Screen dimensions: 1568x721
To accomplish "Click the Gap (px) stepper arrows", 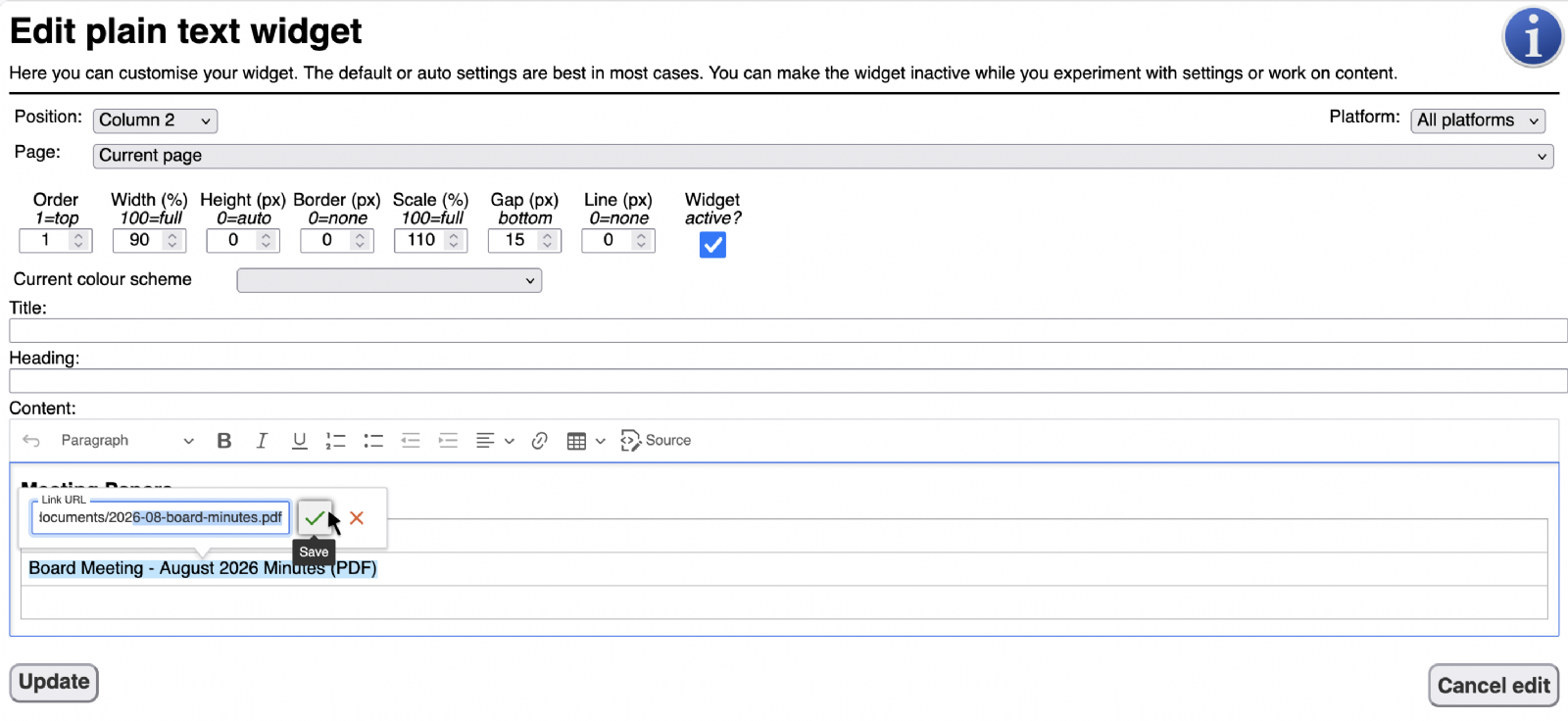I will 548,240.
